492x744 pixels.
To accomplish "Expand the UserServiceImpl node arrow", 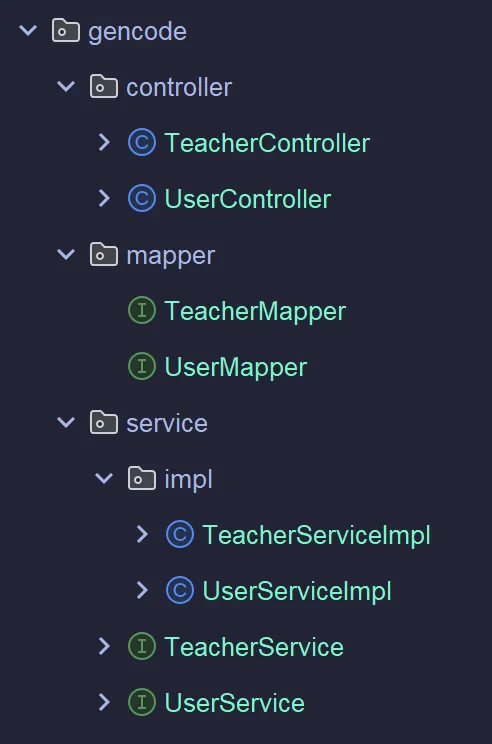I will coord(142,590).
